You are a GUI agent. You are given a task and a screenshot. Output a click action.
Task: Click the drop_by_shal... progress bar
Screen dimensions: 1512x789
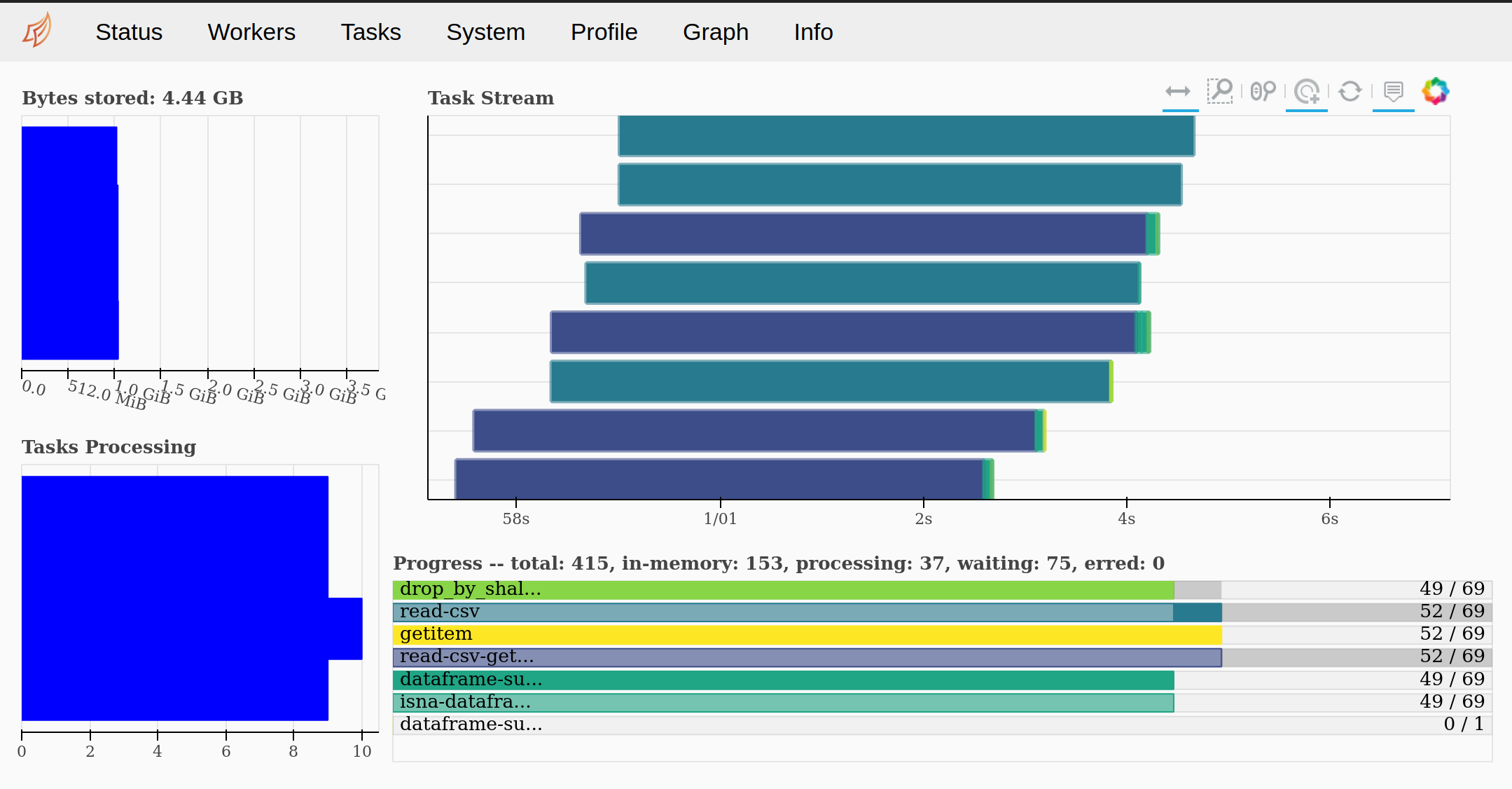[x=782, y=590]
